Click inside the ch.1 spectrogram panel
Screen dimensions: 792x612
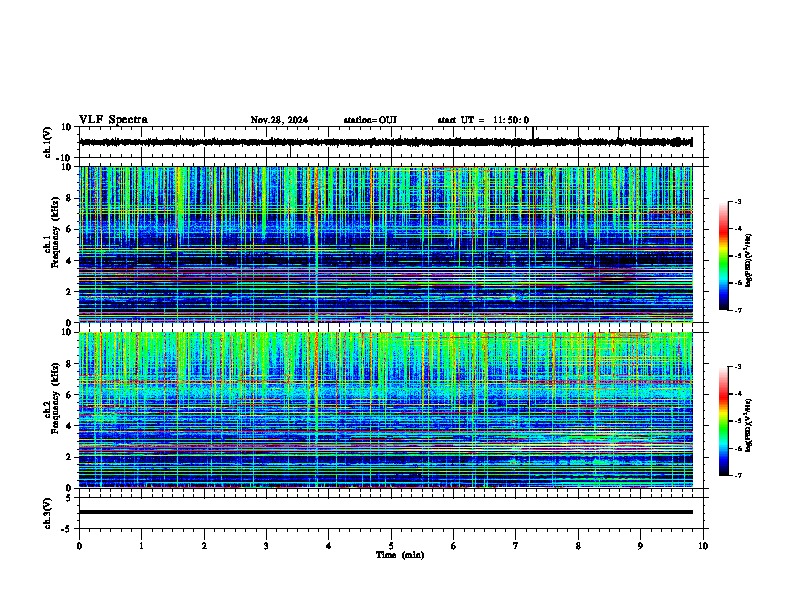point(385,244)
